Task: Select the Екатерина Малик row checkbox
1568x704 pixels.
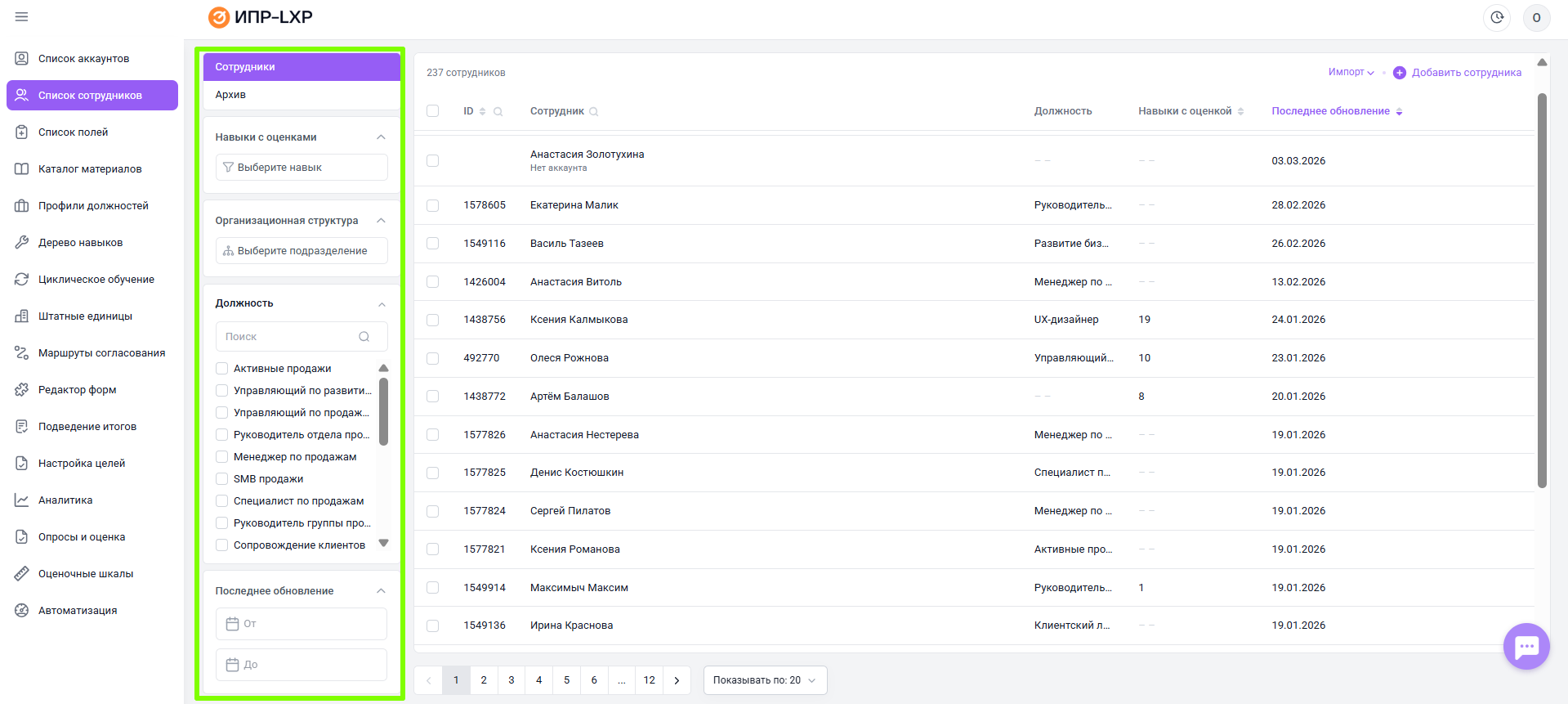Action: point(433,205)
